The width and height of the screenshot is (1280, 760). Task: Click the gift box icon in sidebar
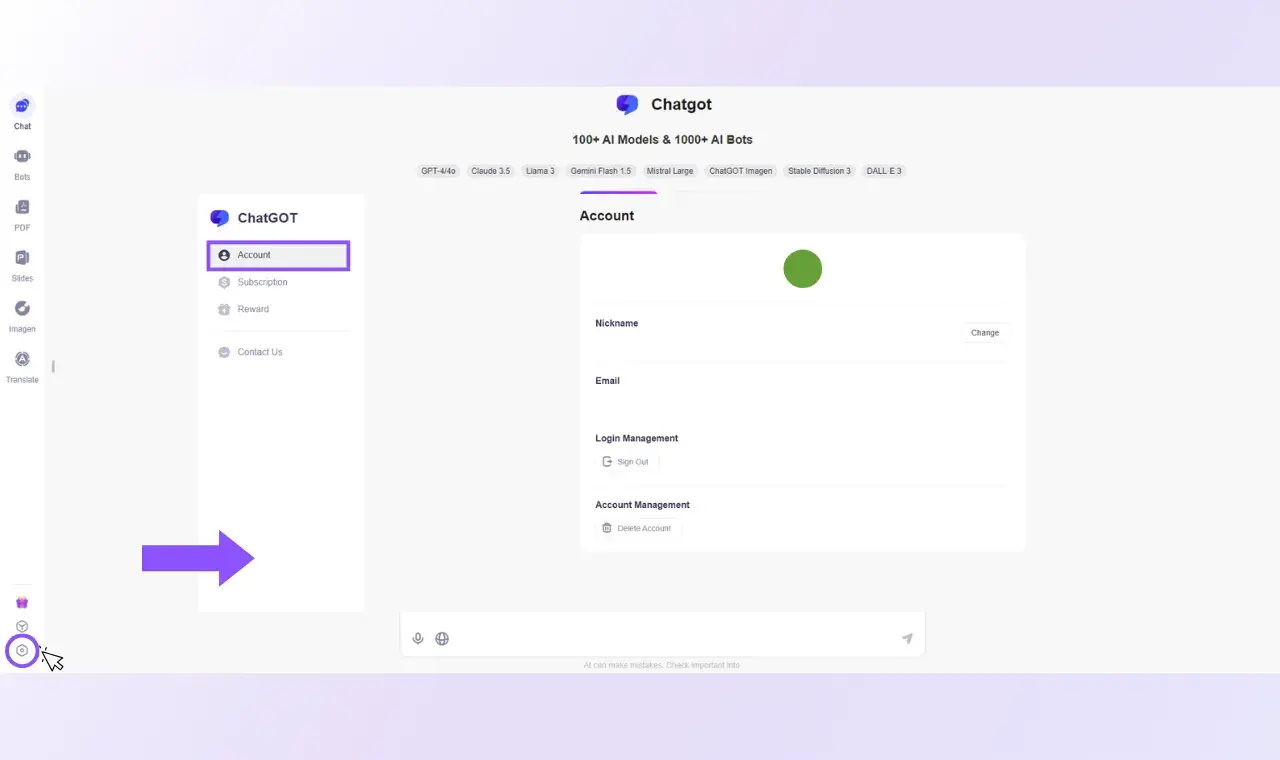pos(22,602)
